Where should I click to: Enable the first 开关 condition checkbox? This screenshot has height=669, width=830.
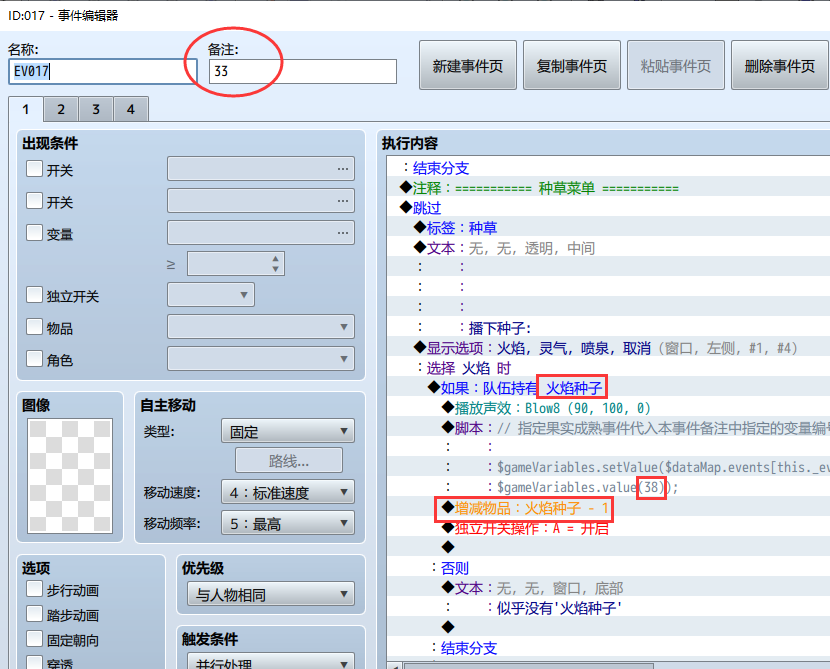coord(34,169)
